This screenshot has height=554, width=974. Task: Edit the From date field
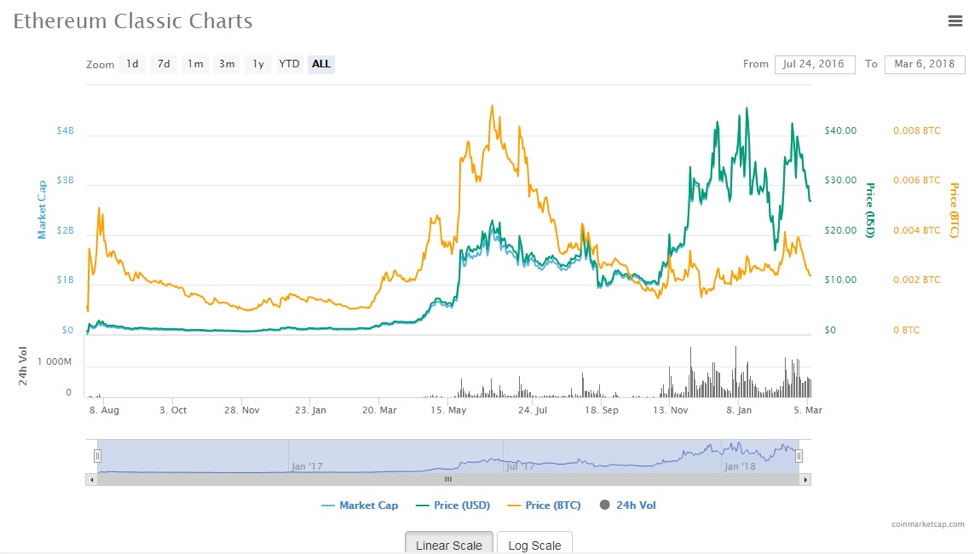tap(814, 64)
